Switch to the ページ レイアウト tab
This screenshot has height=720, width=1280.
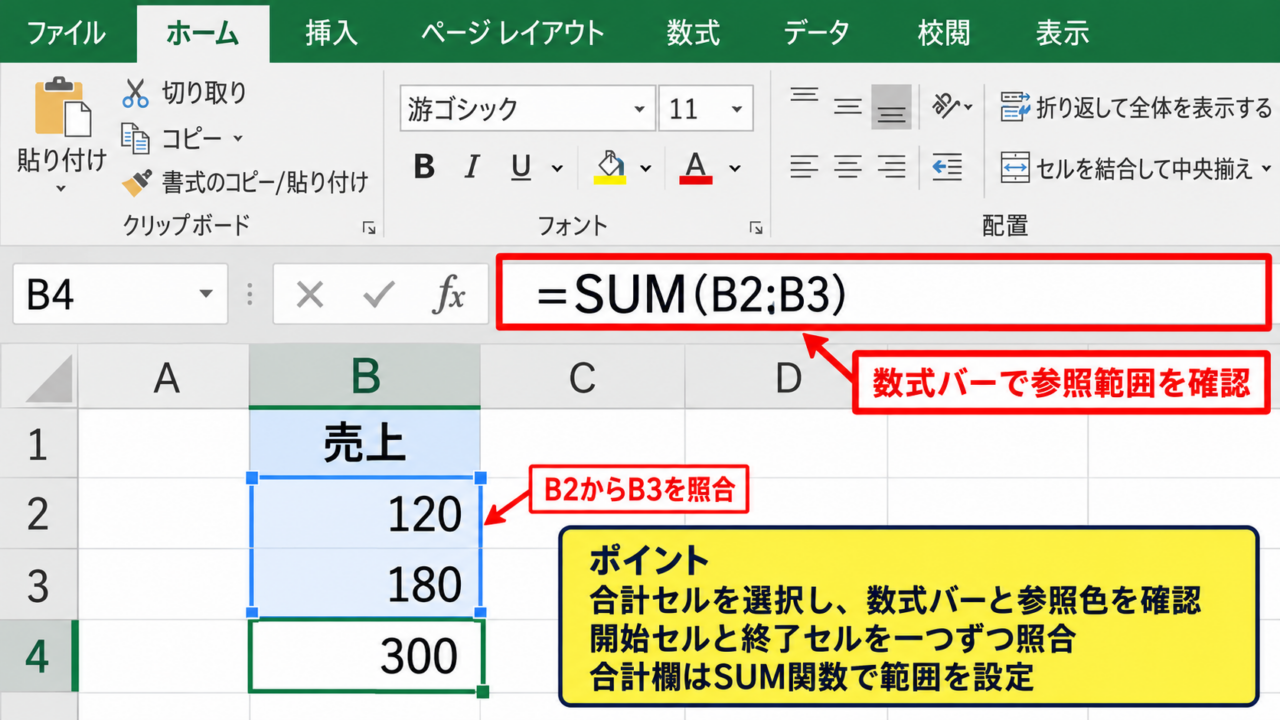pyautogui.click(x=512, y=33)
